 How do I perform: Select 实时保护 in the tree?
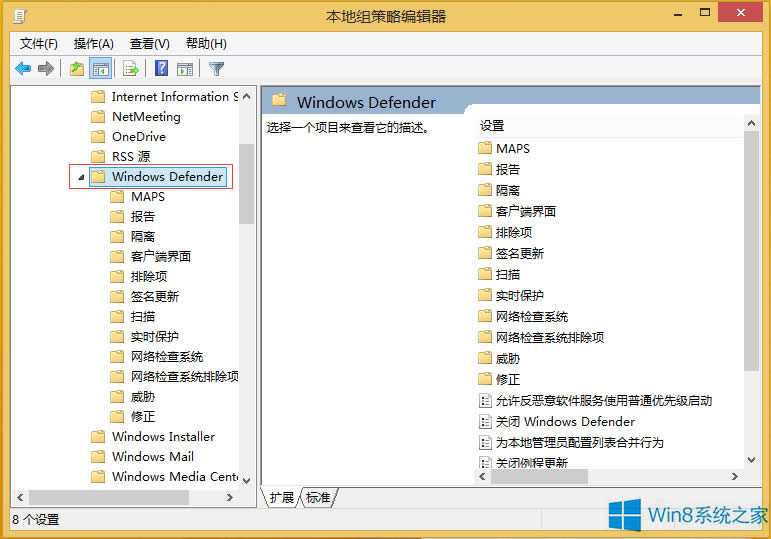(x=154, y=336)
